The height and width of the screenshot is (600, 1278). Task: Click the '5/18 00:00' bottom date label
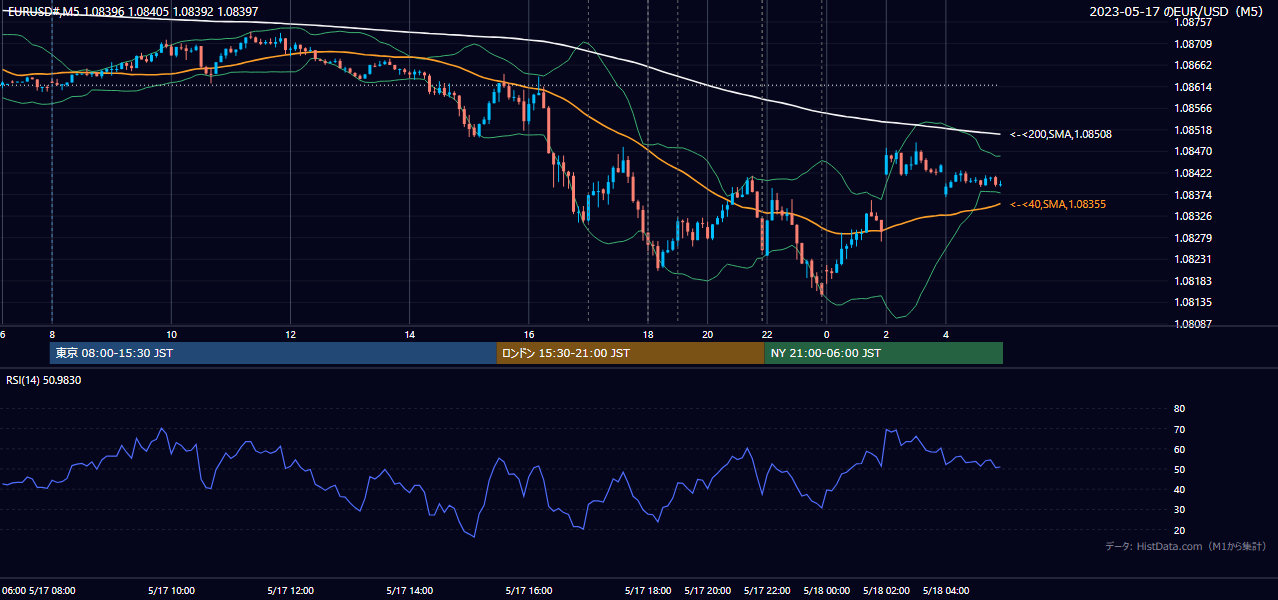tap(827, 591)
